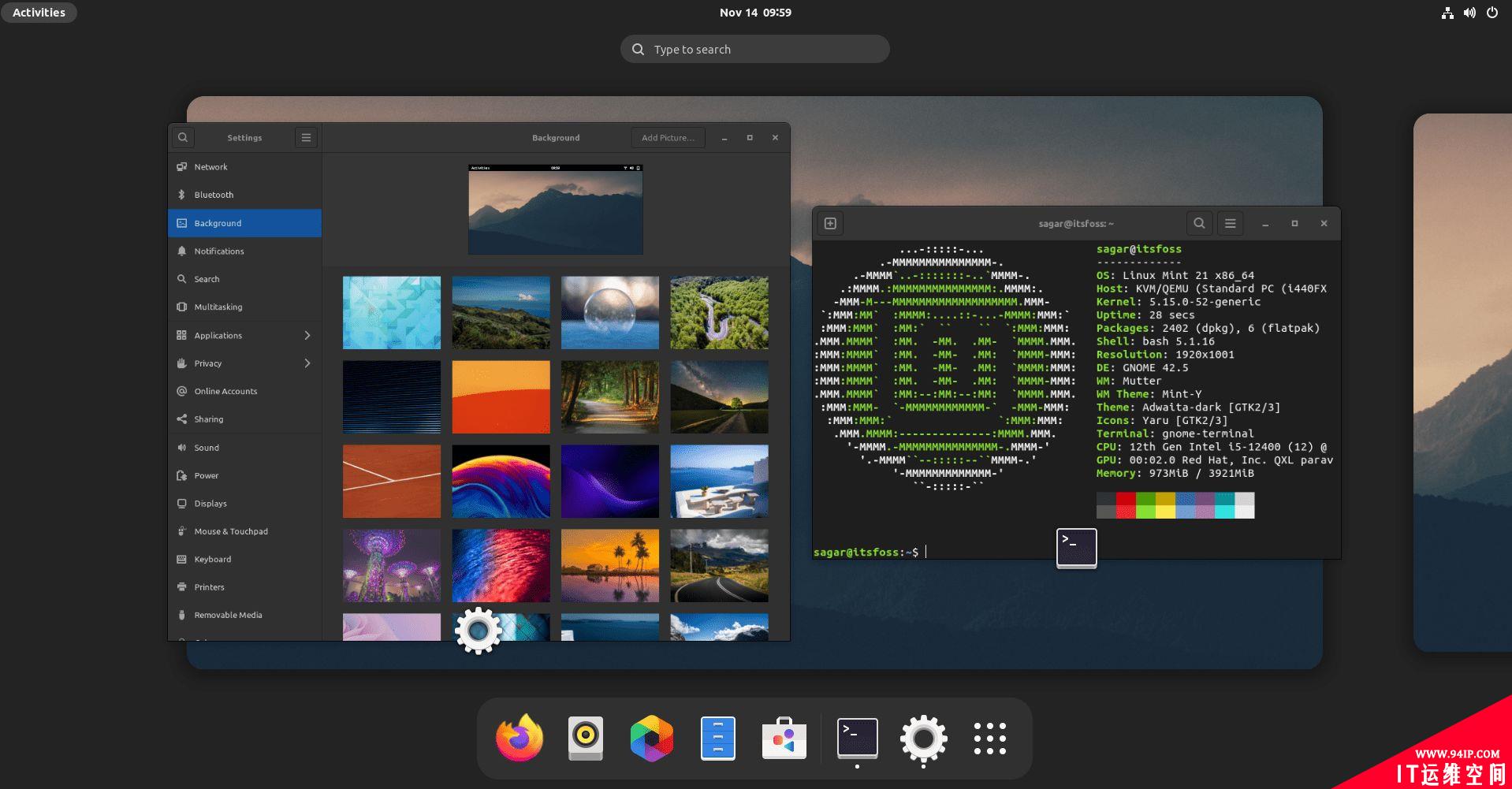Viewport: 1512px width, 789px height.
Task: Click the Settings sidebar search icon
Action: pyautogui.click(x=183, y=137)
